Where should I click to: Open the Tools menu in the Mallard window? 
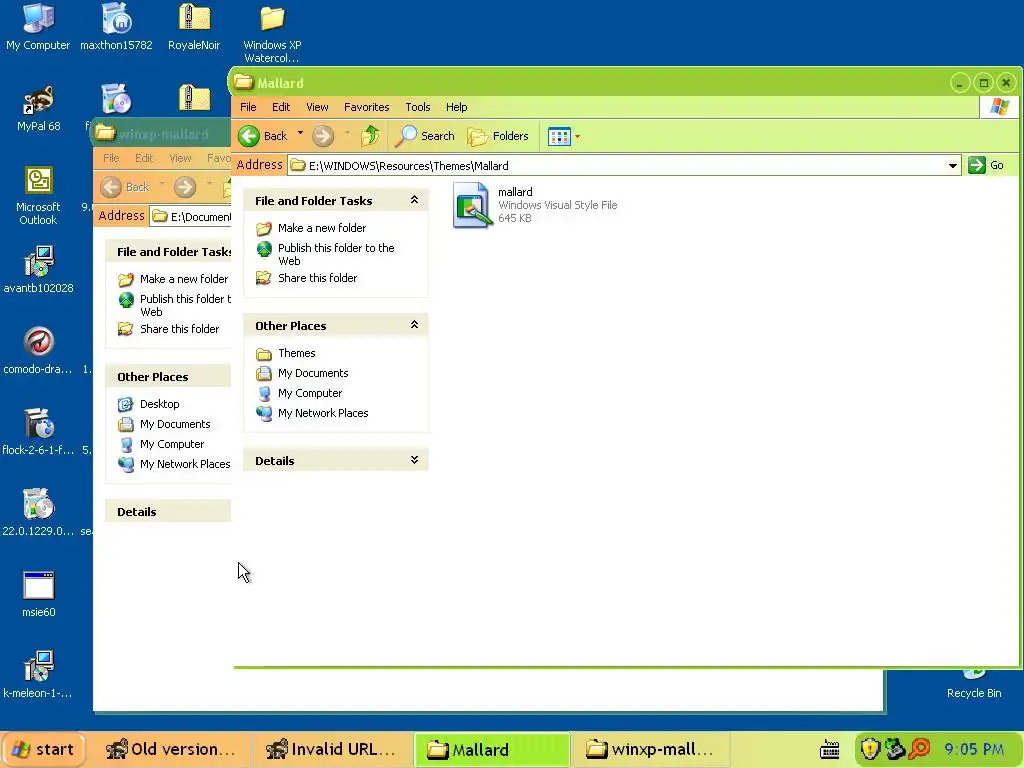click(417, 107)
